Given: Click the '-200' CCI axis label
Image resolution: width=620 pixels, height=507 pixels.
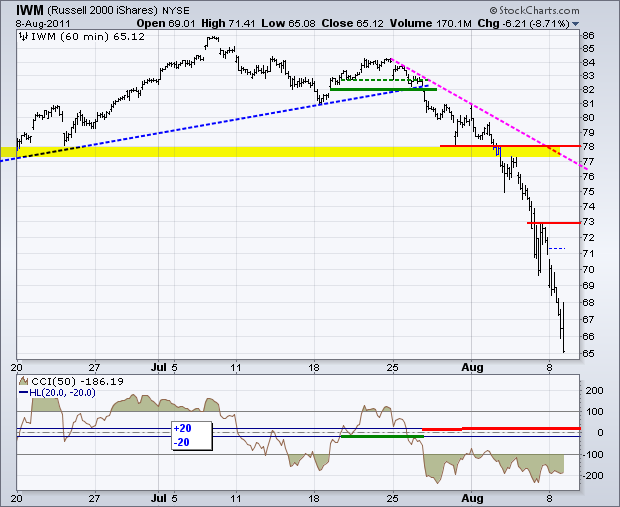Looking at the screenshot, I should (x=593, y=475).
